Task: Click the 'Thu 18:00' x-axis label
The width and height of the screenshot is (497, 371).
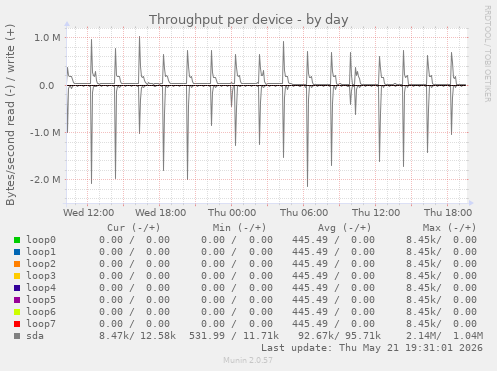Action: pyautogui.click(x=448, y=213)
